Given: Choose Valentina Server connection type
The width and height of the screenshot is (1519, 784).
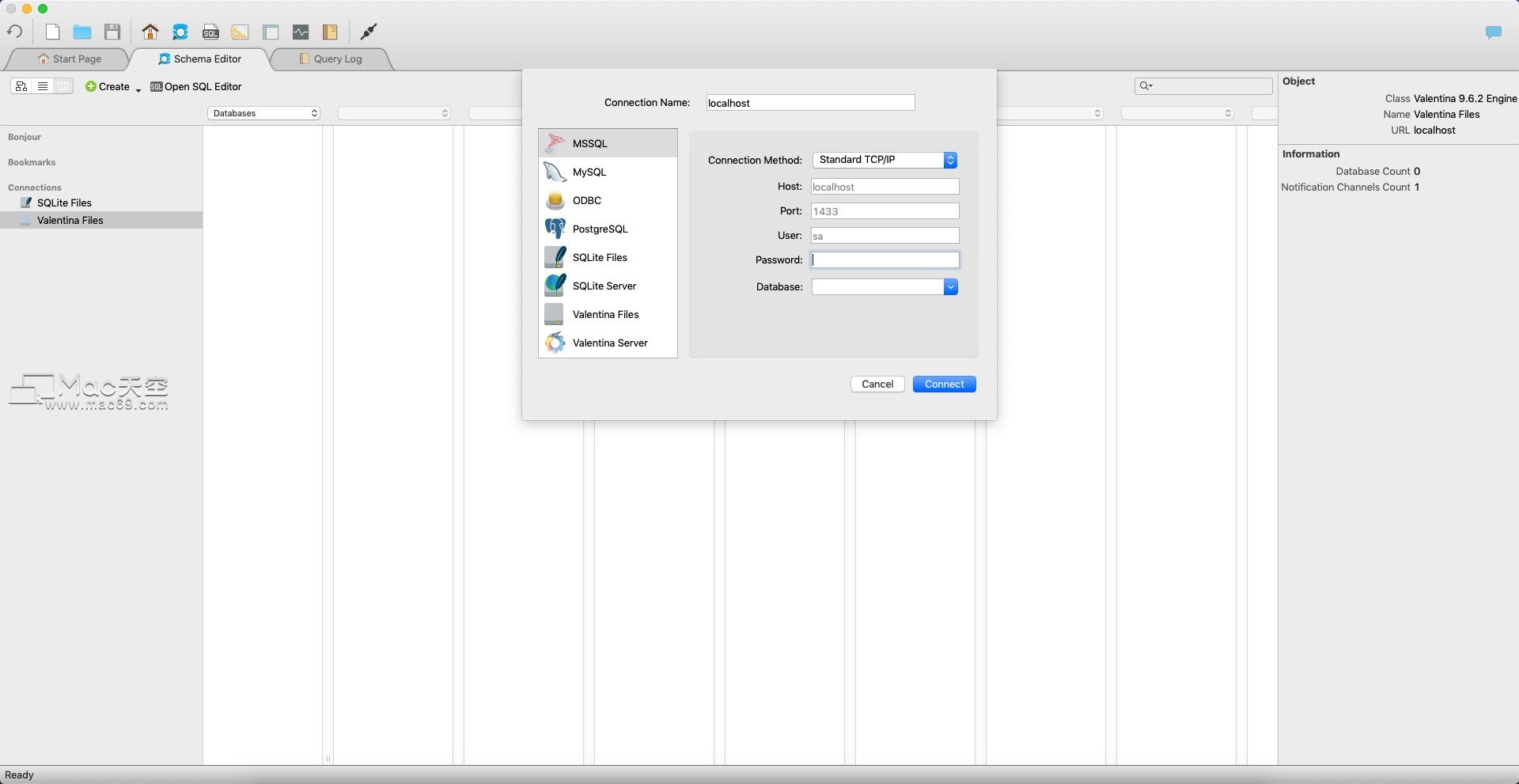Looking at the screenshot, I should (608, 343).
